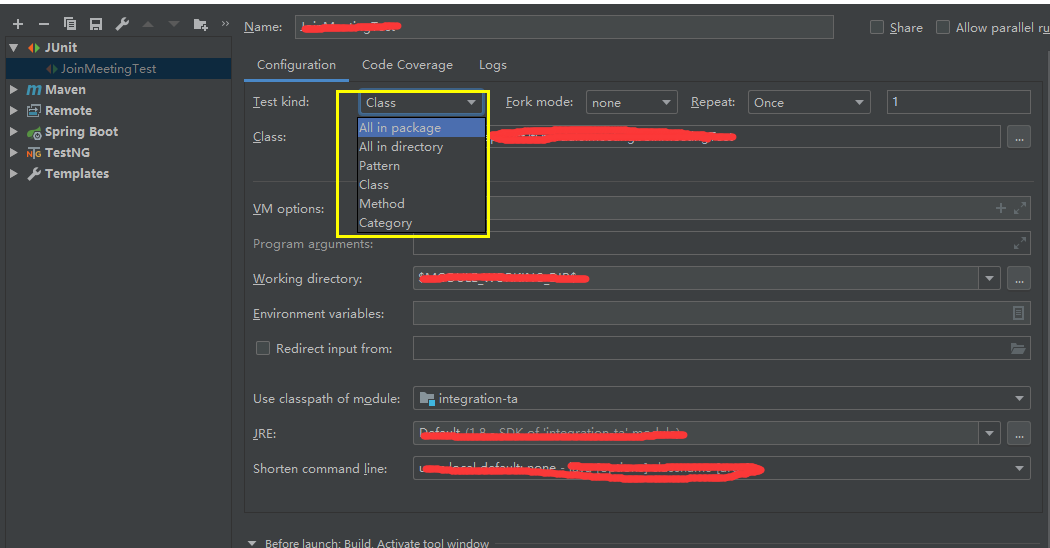This screenshot has height=548, width=1050.
Task: Expand the Spring Boot tree node
Action: [13, 131]
